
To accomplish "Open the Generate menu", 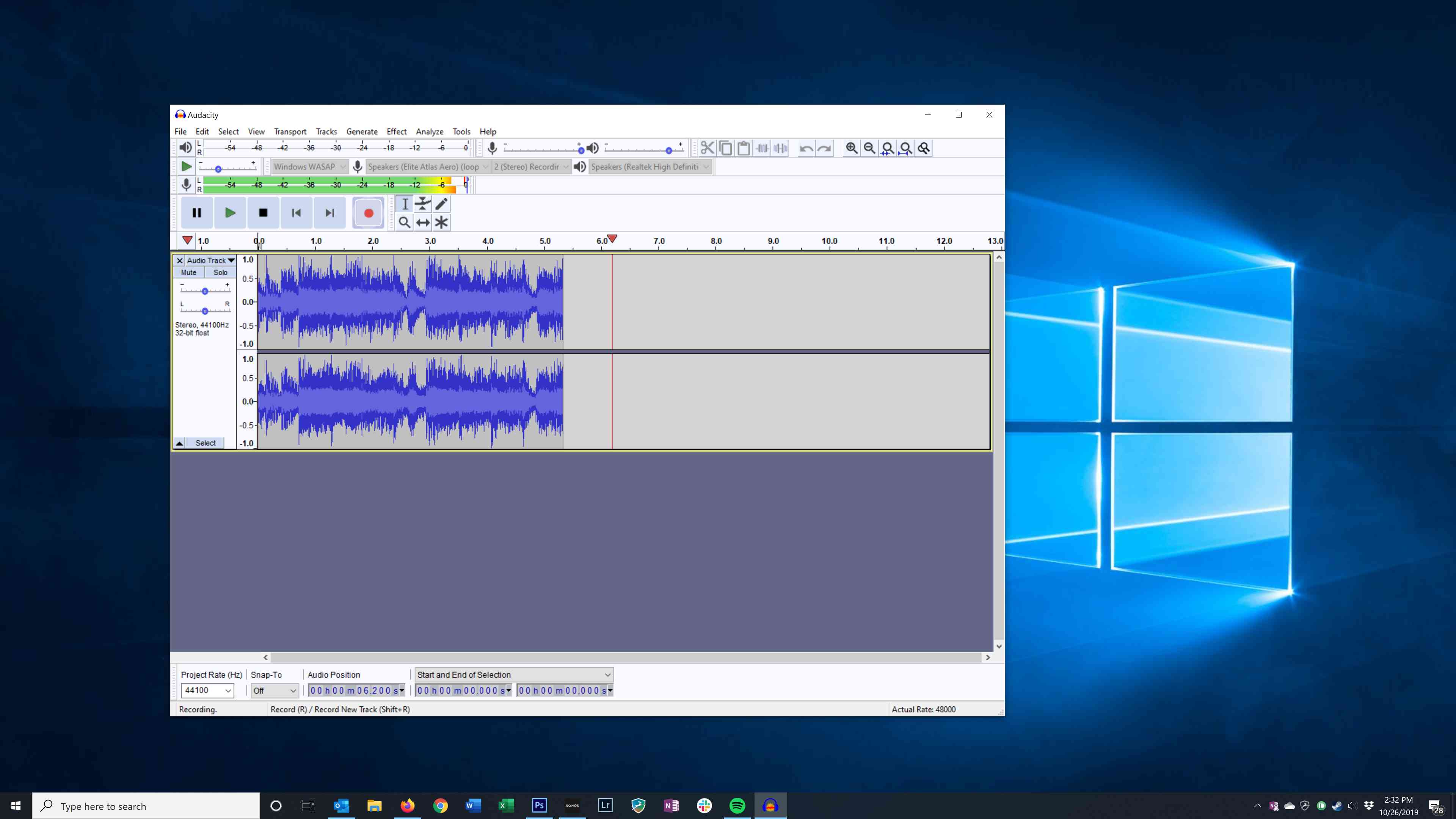I will click(x=362, y=131).
